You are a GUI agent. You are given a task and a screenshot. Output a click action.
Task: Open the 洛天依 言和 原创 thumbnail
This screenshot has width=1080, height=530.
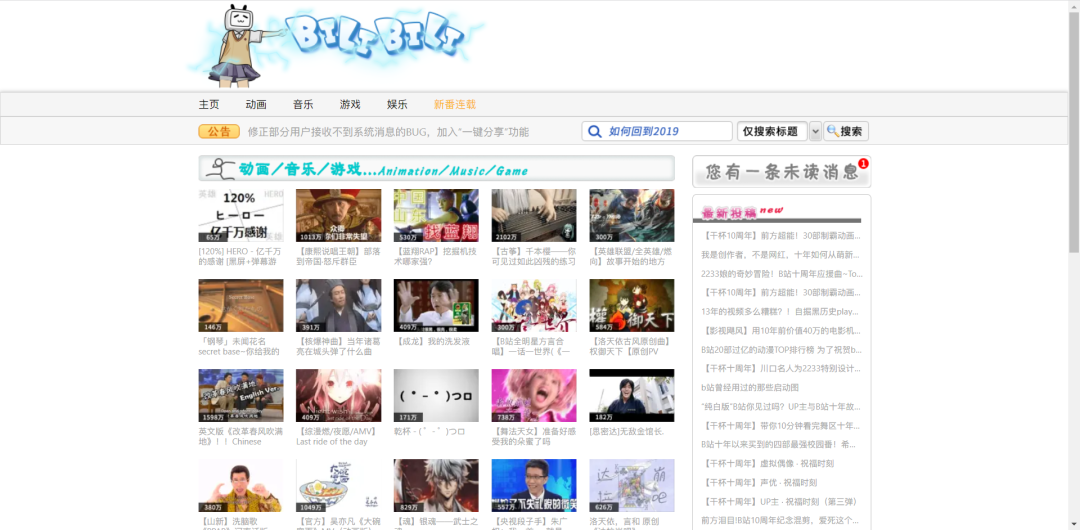(x=632, y=485)
